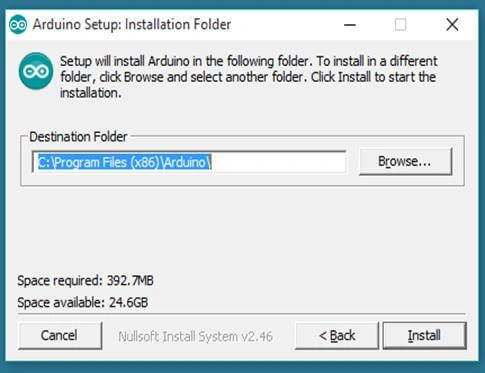Click the horizontal separator line above the buttons
This screenshot has width=485, height=373.
click(x=241, y=314)
